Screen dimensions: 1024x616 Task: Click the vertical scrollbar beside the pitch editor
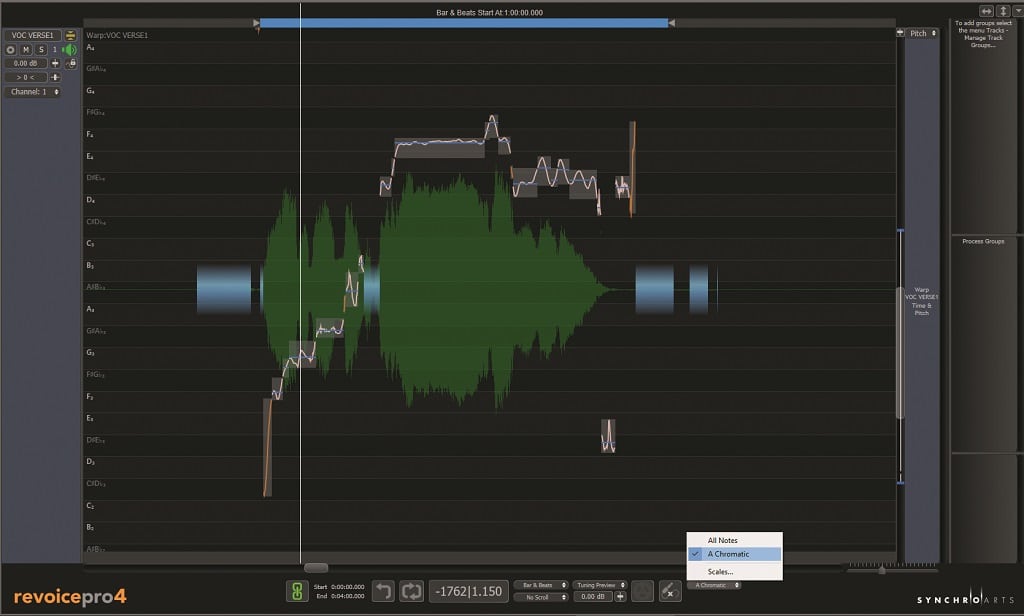tap(900, 353)
